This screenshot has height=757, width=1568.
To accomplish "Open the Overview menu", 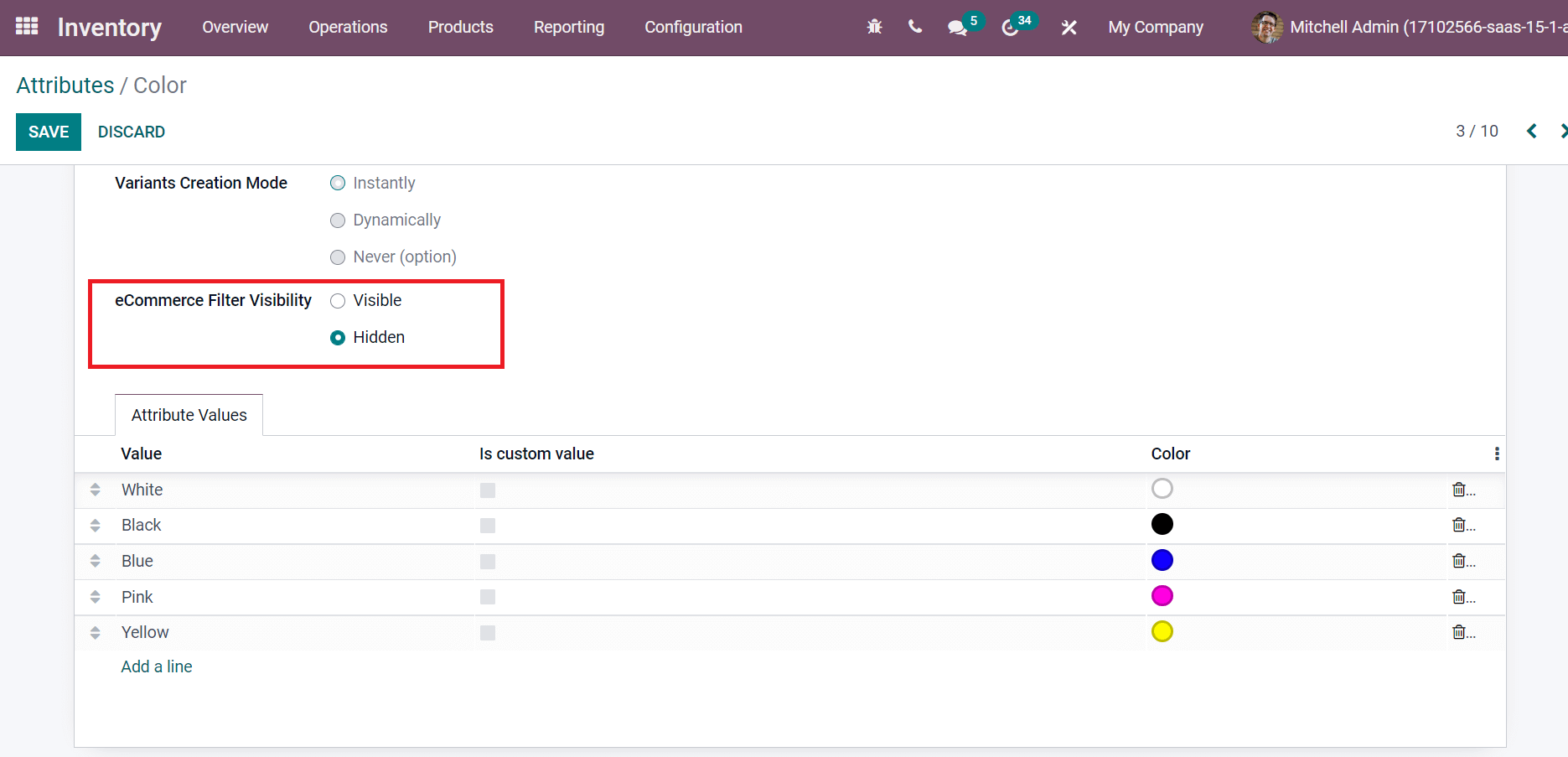I will pos(235,27).
